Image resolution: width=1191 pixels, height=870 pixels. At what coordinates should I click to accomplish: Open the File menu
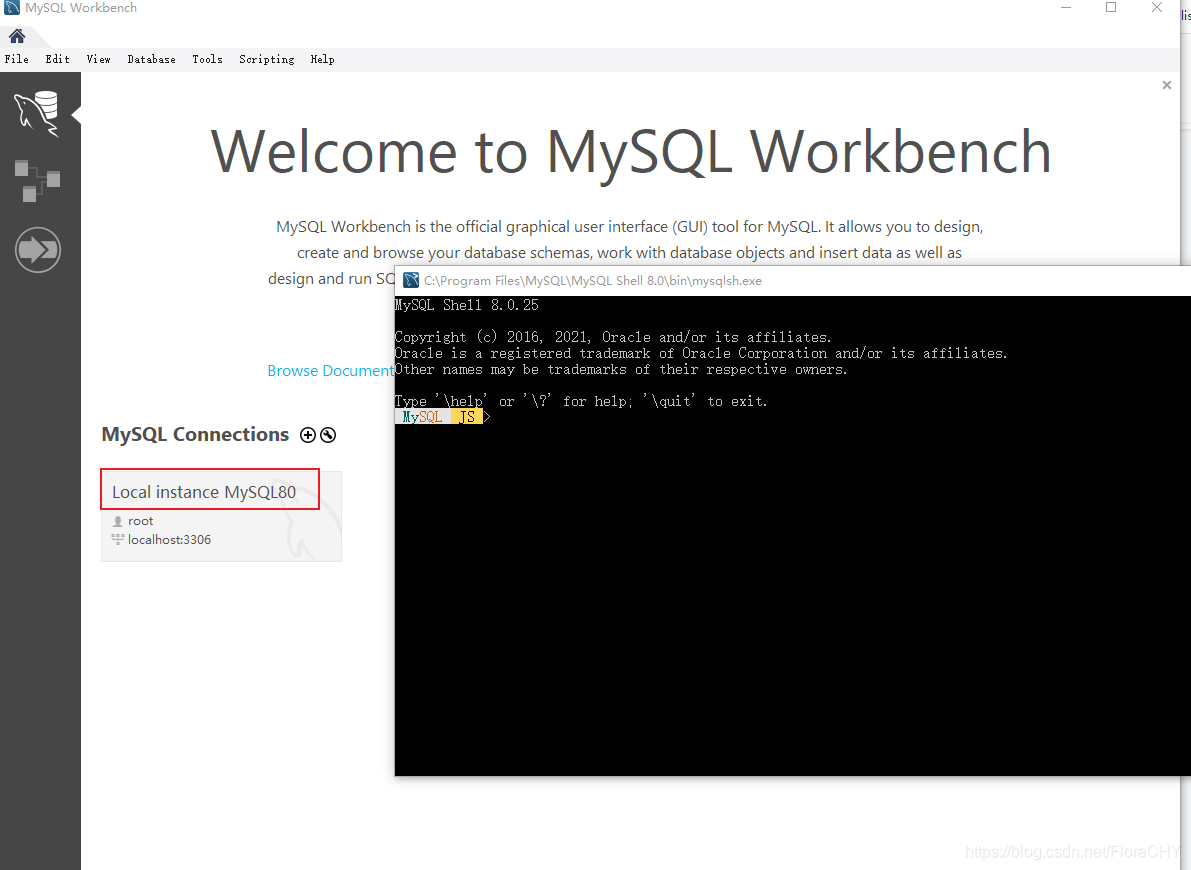16,59
